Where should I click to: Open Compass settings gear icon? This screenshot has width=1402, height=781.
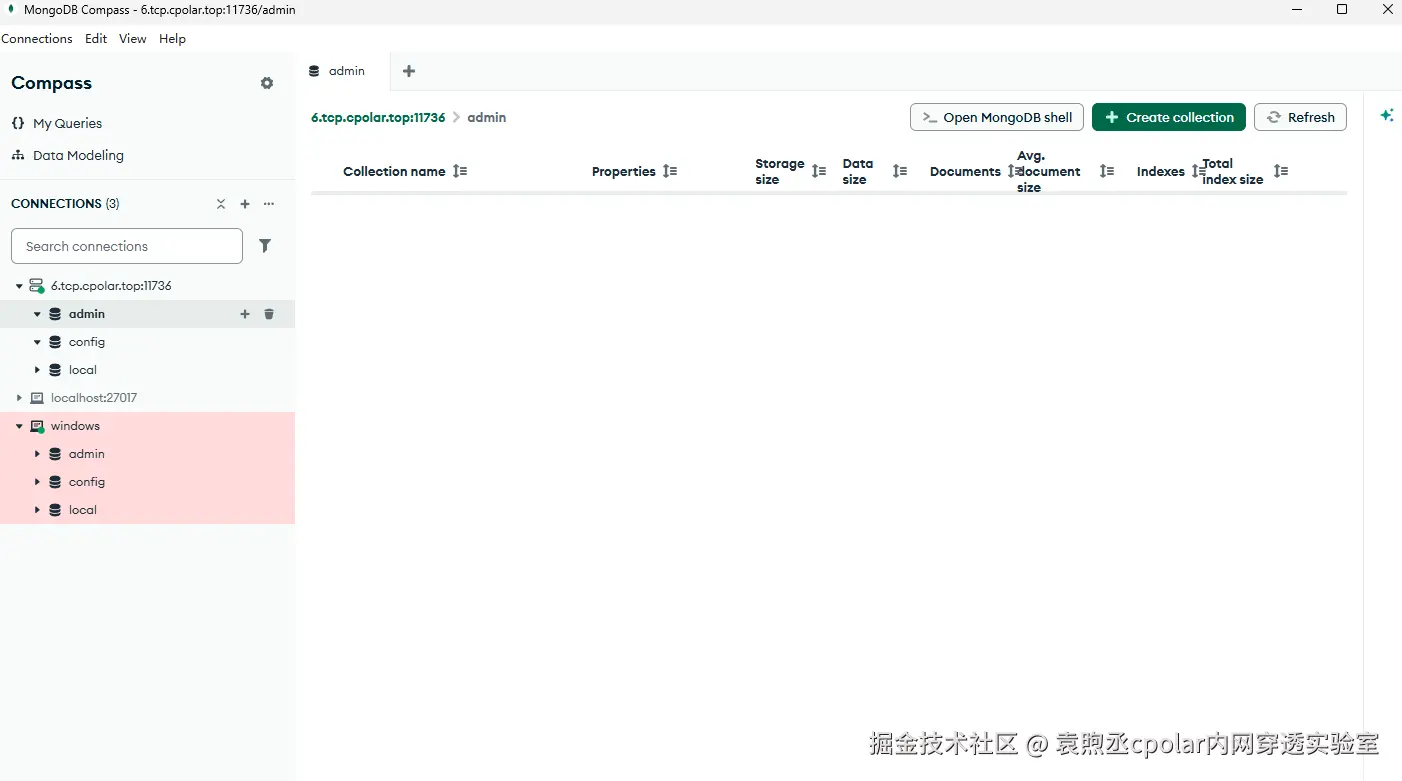[x=267, y=83]
